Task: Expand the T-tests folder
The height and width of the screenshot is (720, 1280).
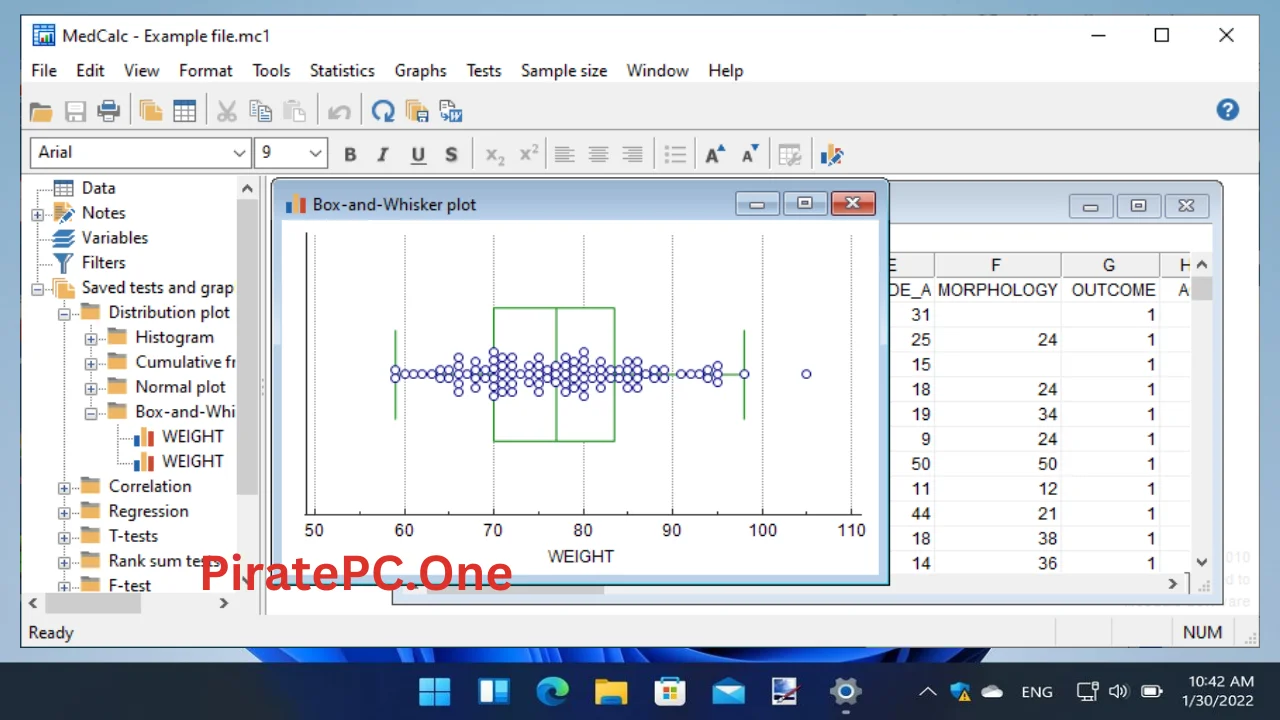Action: click(64, 538)
